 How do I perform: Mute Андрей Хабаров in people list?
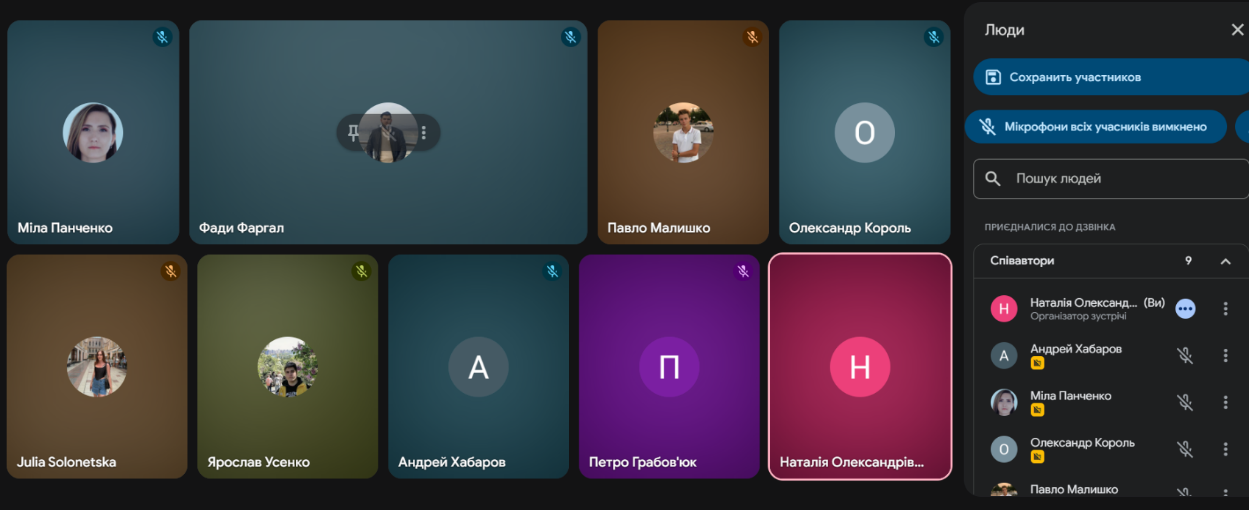1185,355
